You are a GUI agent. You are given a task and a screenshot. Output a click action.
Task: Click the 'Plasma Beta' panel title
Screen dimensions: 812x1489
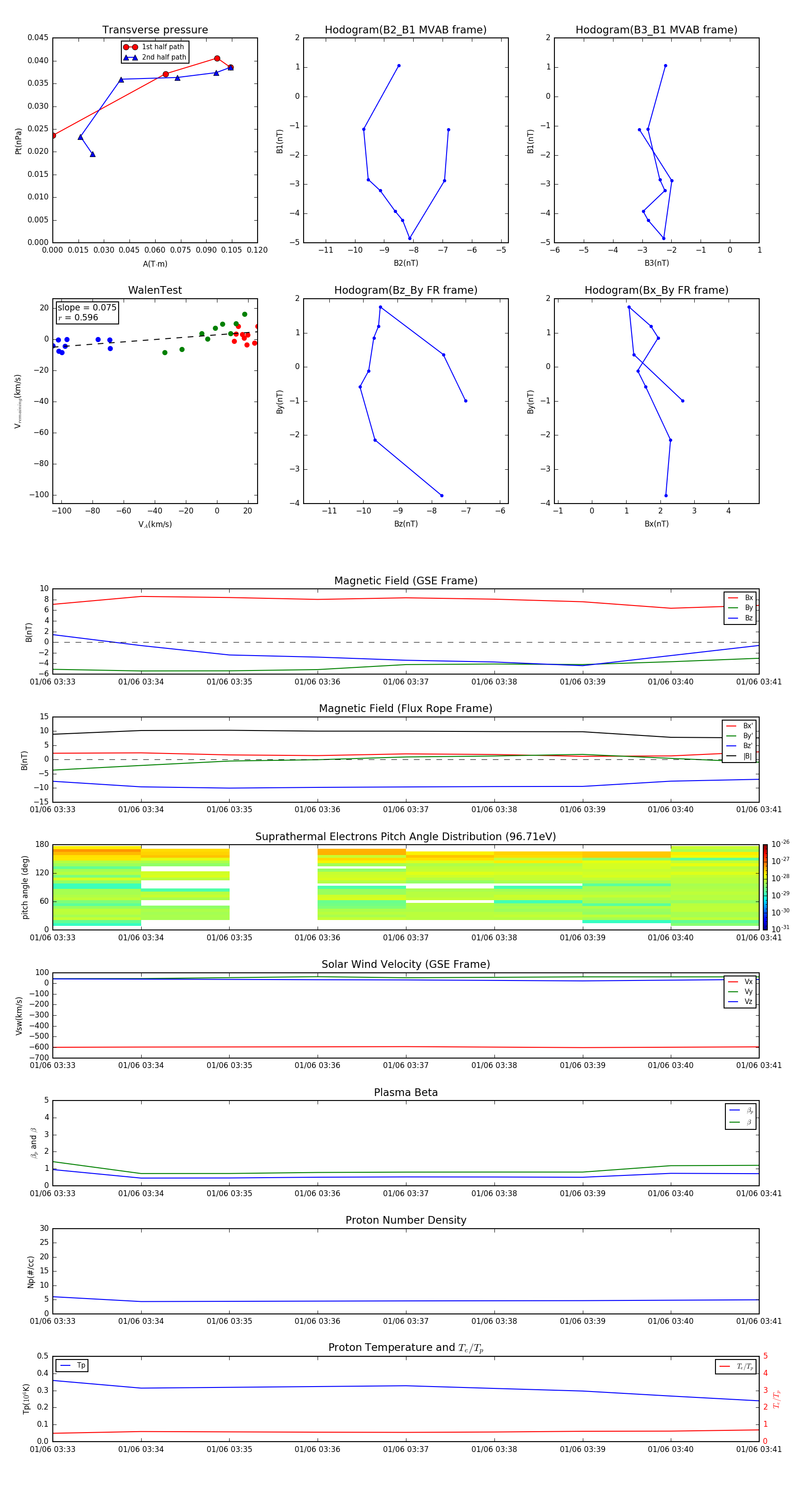point(406,1093)
